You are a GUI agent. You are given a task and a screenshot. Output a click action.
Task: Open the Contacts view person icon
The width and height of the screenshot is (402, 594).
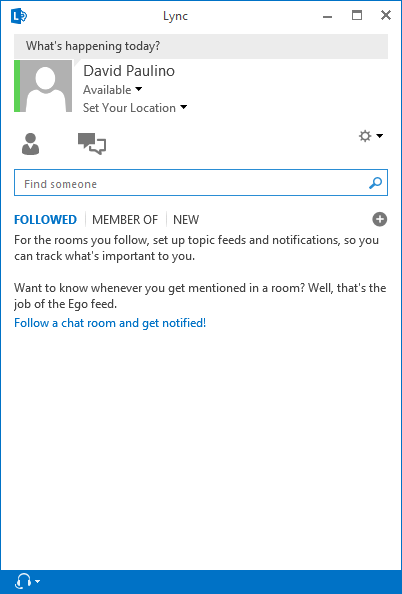click(x=30, y=144)
